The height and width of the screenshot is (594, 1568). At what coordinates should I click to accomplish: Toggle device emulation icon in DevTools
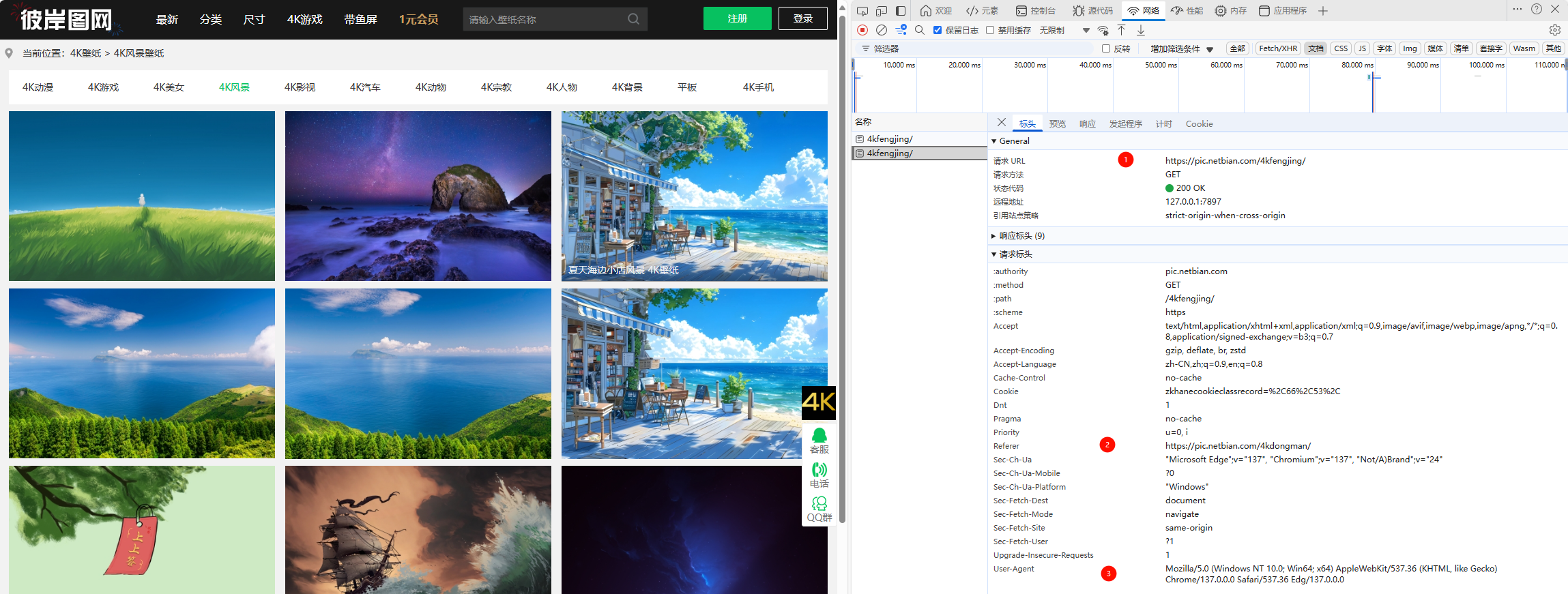pyautogui.click(x=882, y=11)
